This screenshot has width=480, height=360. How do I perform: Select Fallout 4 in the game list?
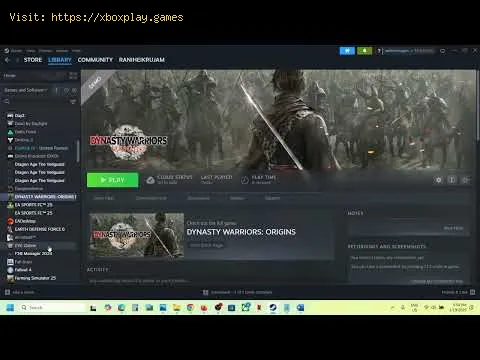click(23, 270)
